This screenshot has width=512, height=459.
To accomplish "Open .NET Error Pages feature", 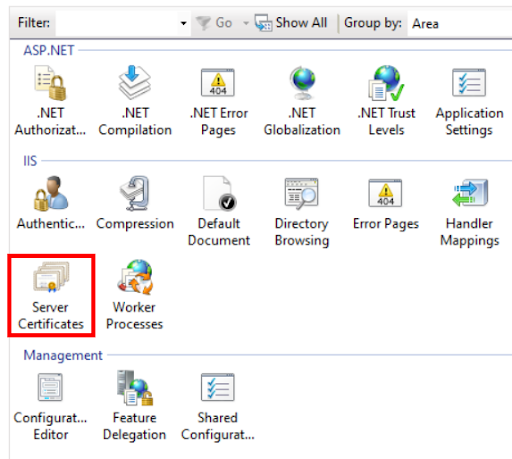I will (218, 101).
